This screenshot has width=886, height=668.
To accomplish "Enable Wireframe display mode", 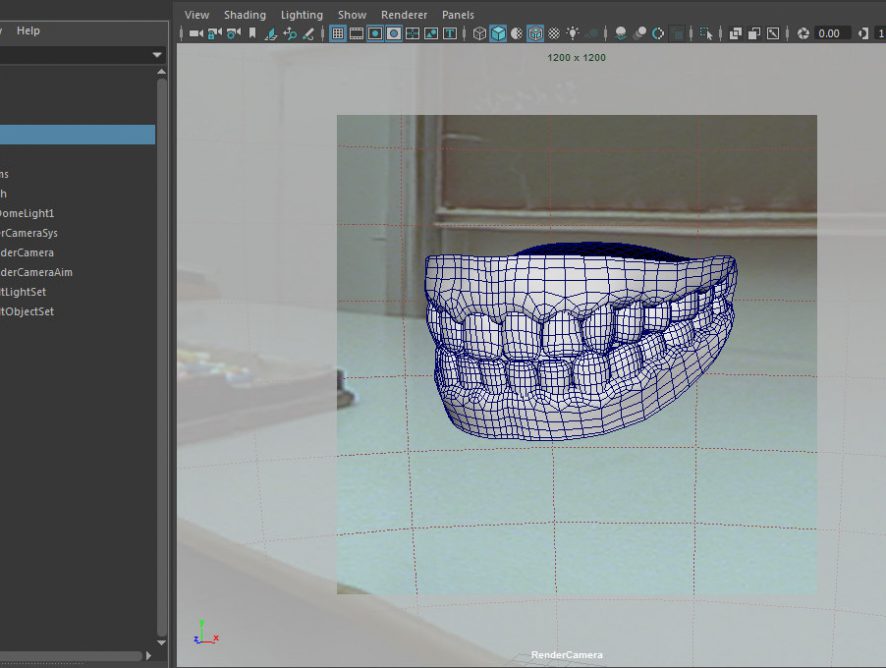I will pos(479,33).
